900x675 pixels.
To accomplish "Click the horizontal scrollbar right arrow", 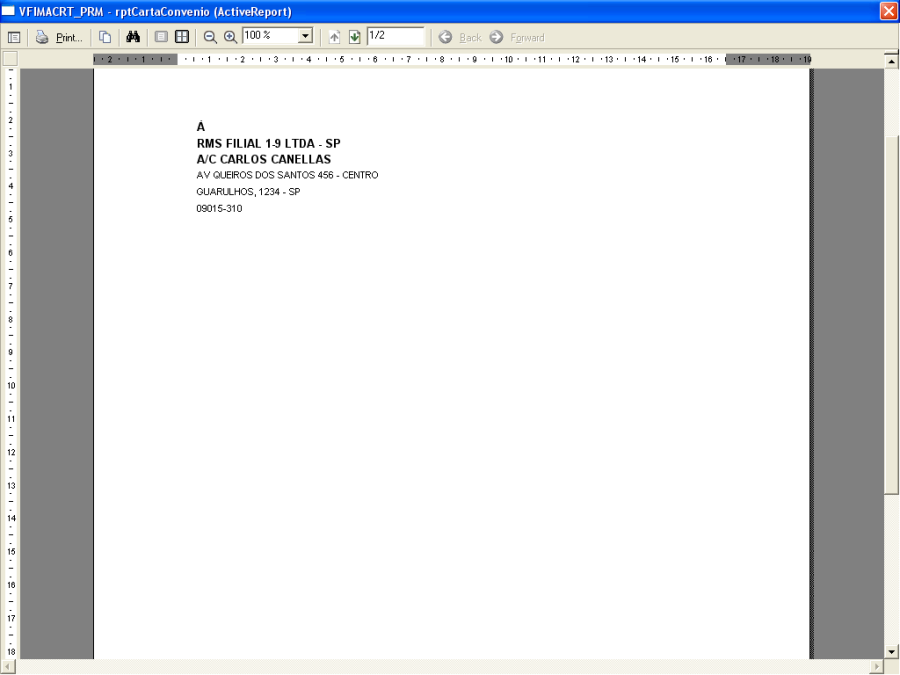I will [x=876, y=667].
